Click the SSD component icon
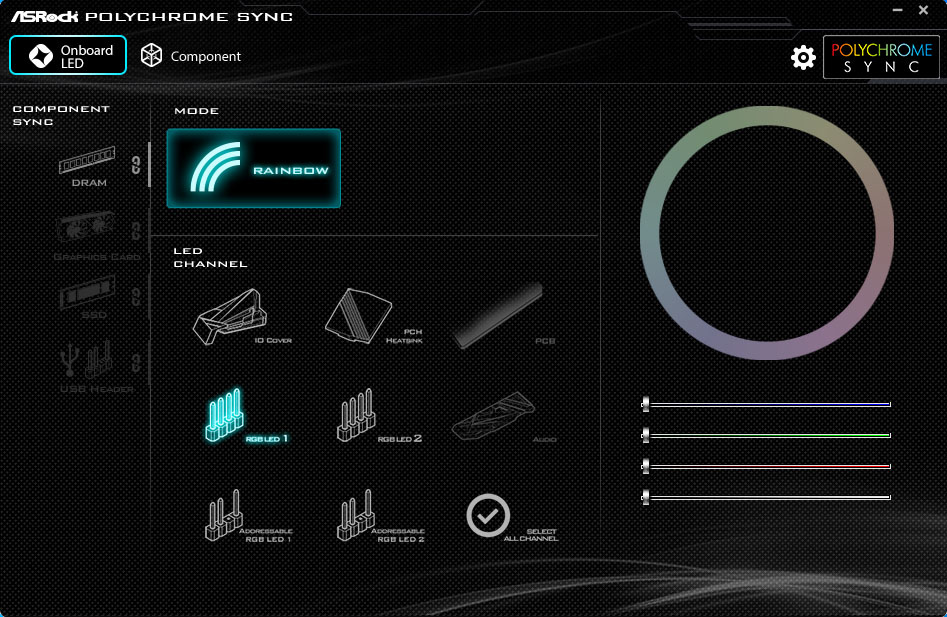947x617 pixels. click(x=88, y=292)
